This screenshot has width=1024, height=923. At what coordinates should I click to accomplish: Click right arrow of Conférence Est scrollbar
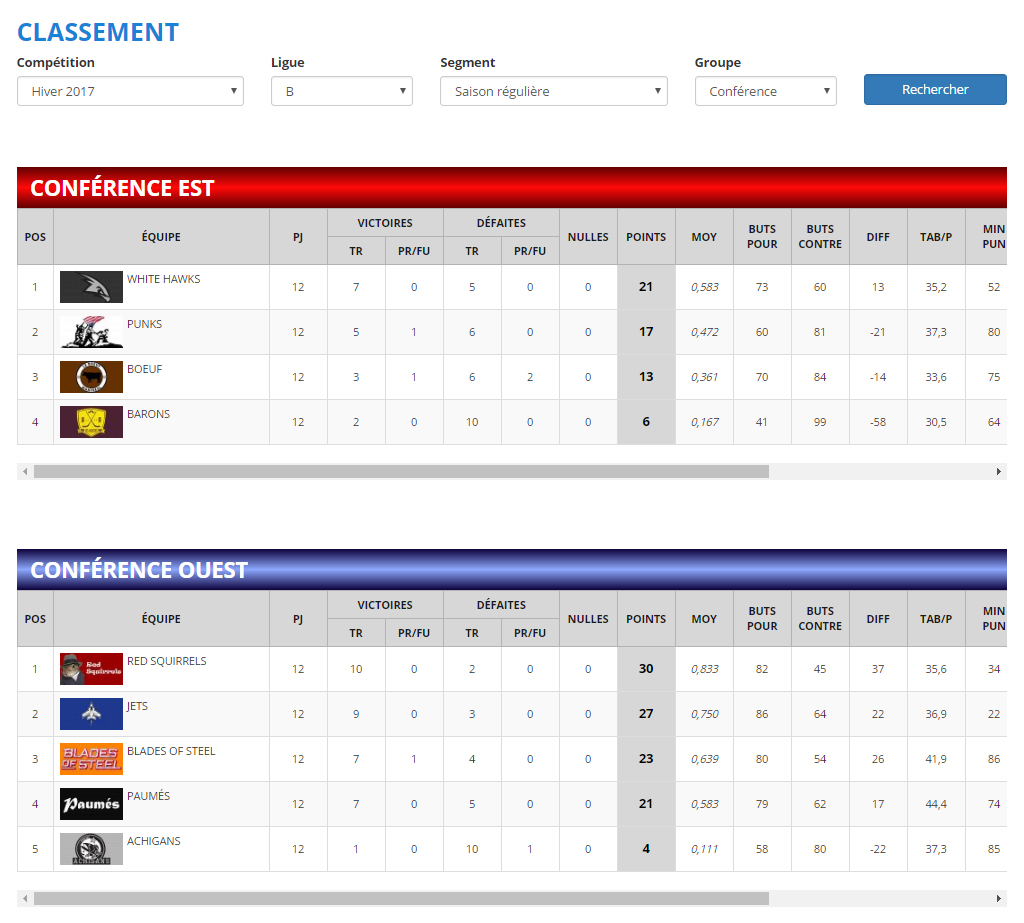click(x=998, y=471)
